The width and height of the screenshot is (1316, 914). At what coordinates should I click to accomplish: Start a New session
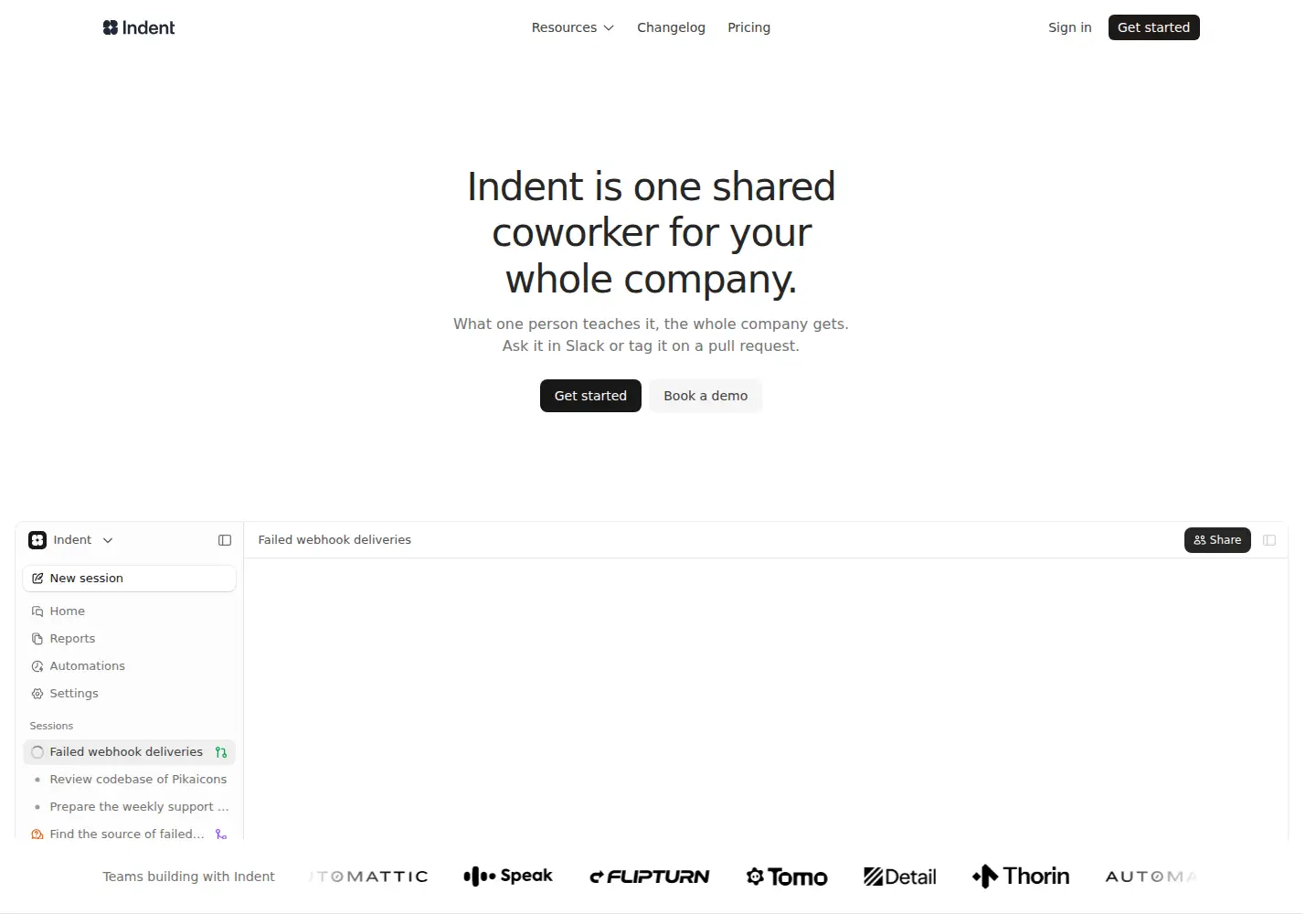point(129,579)
